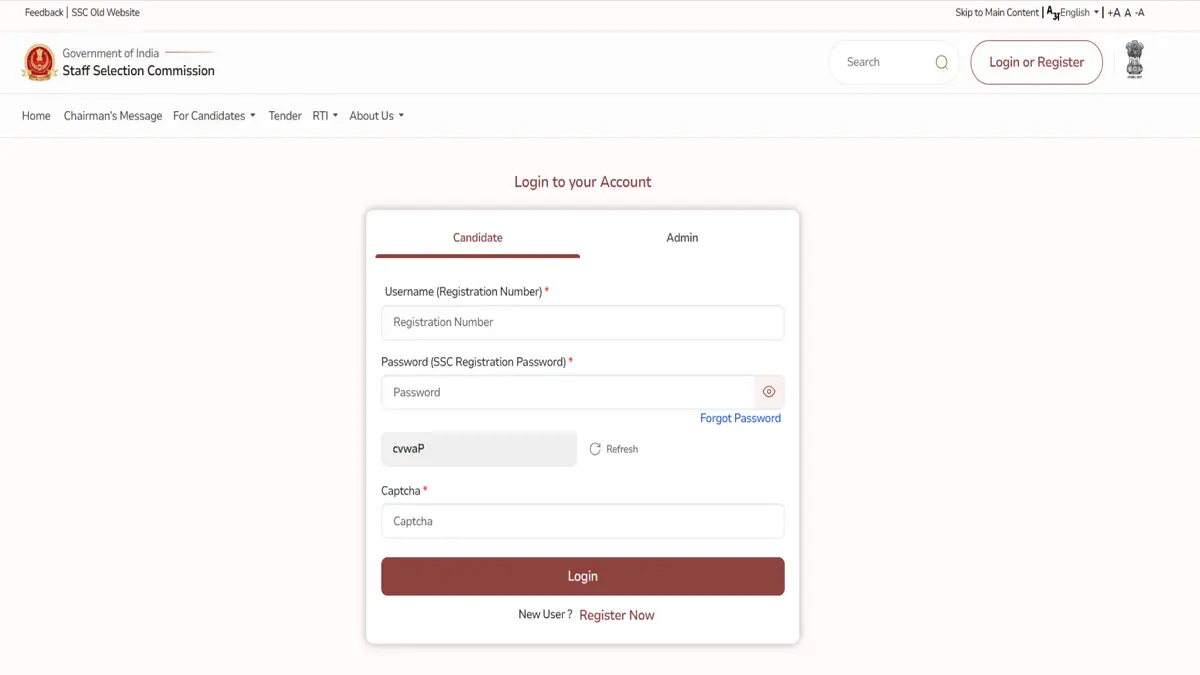This screenshot has height=675, width=1200.
Task: Increase font size using the +A icon
Action: tap(1113, 12)
